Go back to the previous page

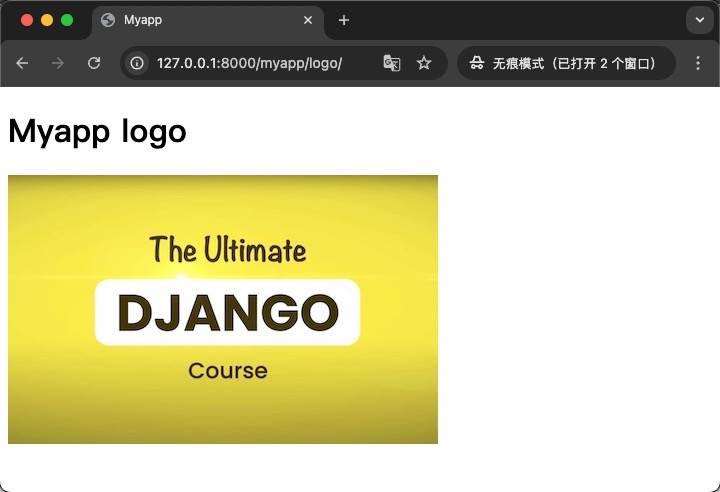coord(22,63)
